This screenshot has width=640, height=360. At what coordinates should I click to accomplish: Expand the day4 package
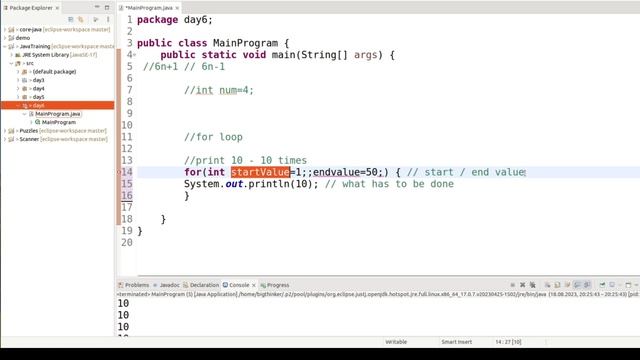click(18, 88)
